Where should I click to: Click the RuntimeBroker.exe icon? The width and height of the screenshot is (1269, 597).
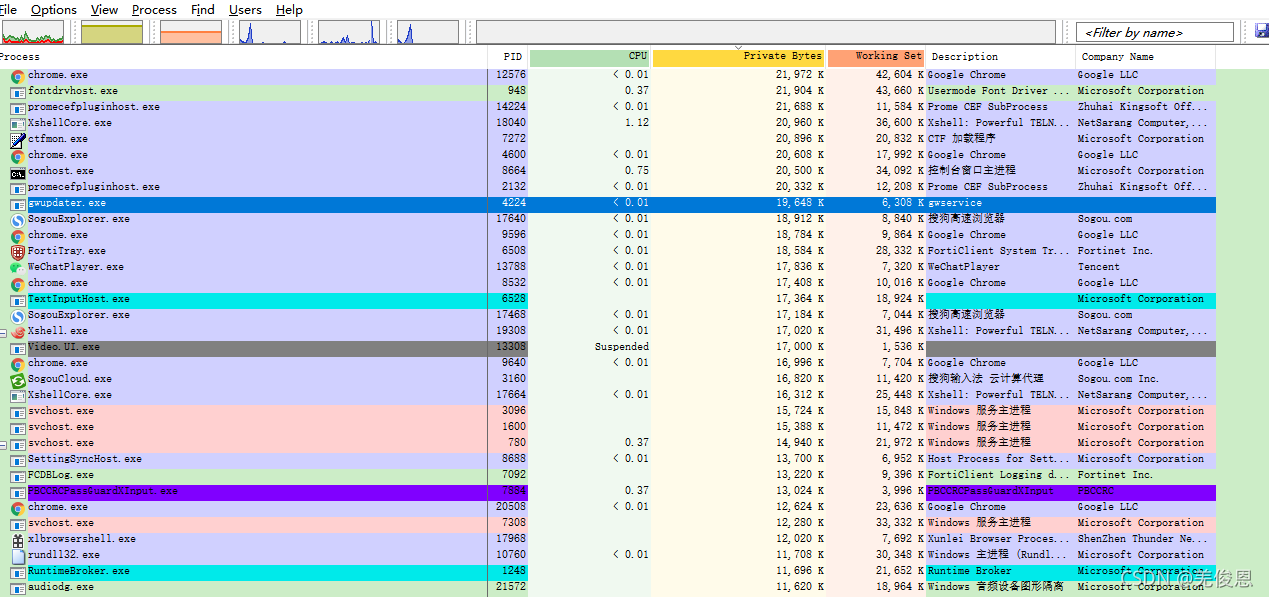pyautogui.click(x=18, y=571)
